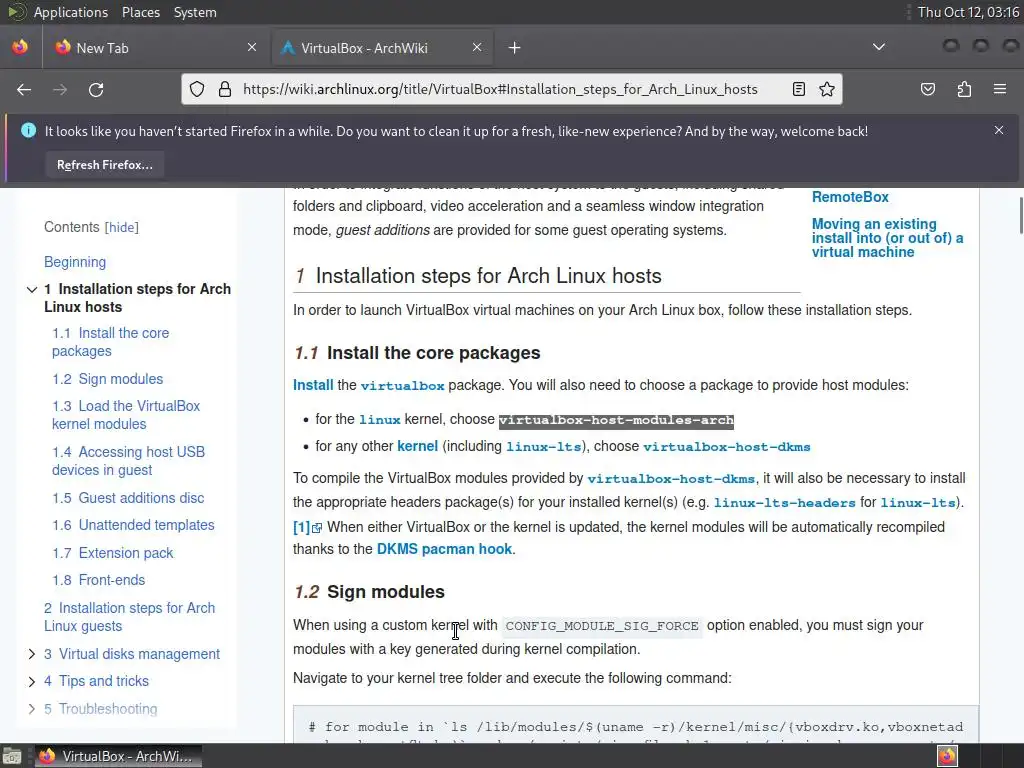The image size is (1024, 768).
Task: Go to 1.4 Accessing host USB devices
Action: click(128, 461)
